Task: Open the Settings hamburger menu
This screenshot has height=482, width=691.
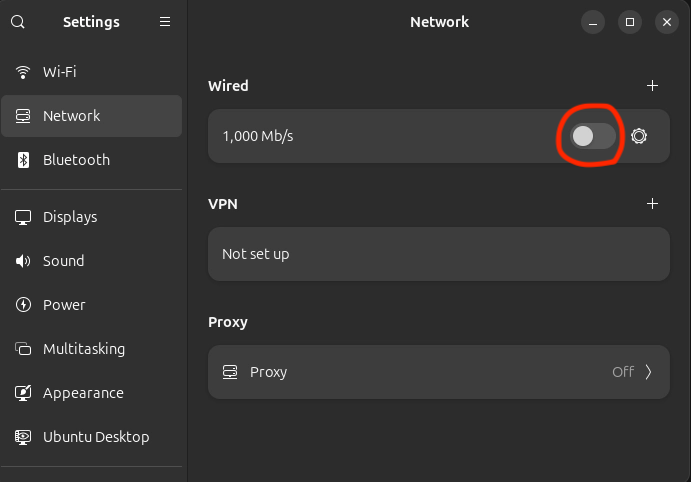Action: point(165,22)
